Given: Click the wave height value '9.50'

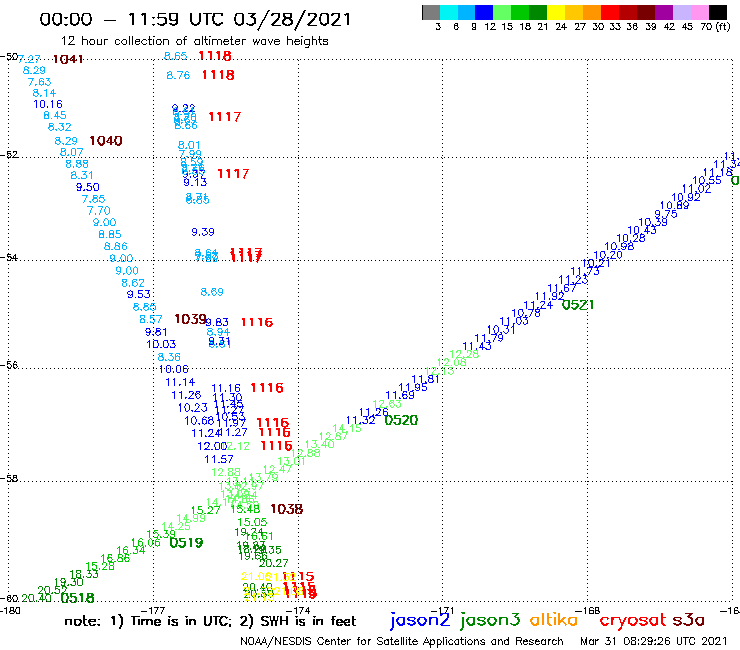Looking at the screenshot, I should [88, 187].
